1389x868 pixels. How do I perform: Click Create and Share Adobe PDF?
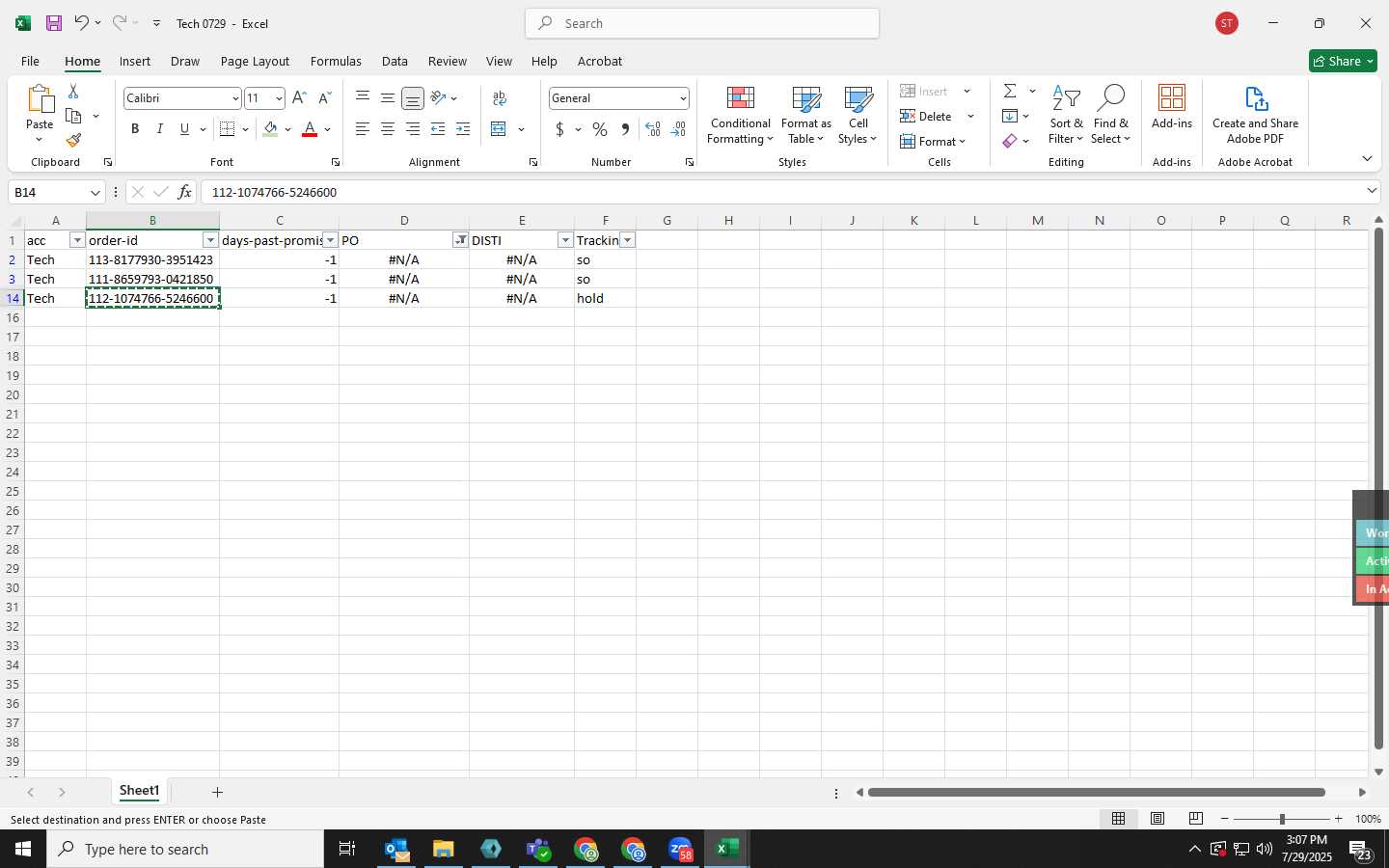click(x=1255, y=116)
